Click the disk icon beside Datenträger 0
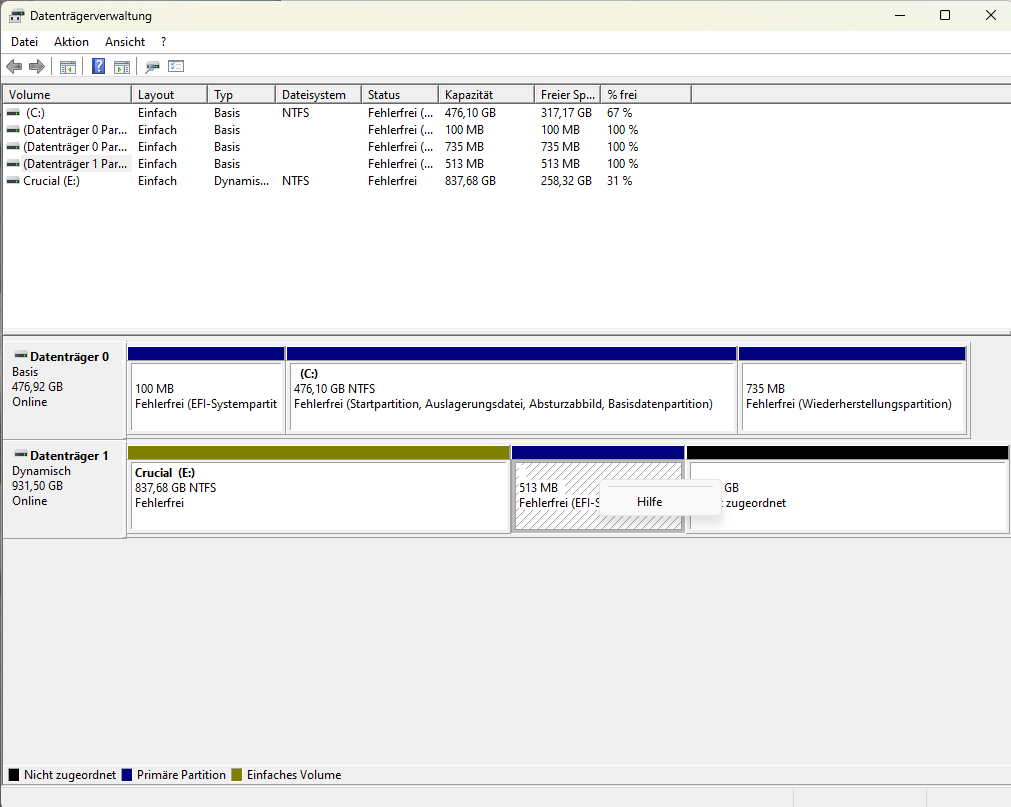This screenshot has height=807, width=1011. click(x=21, y=356)
